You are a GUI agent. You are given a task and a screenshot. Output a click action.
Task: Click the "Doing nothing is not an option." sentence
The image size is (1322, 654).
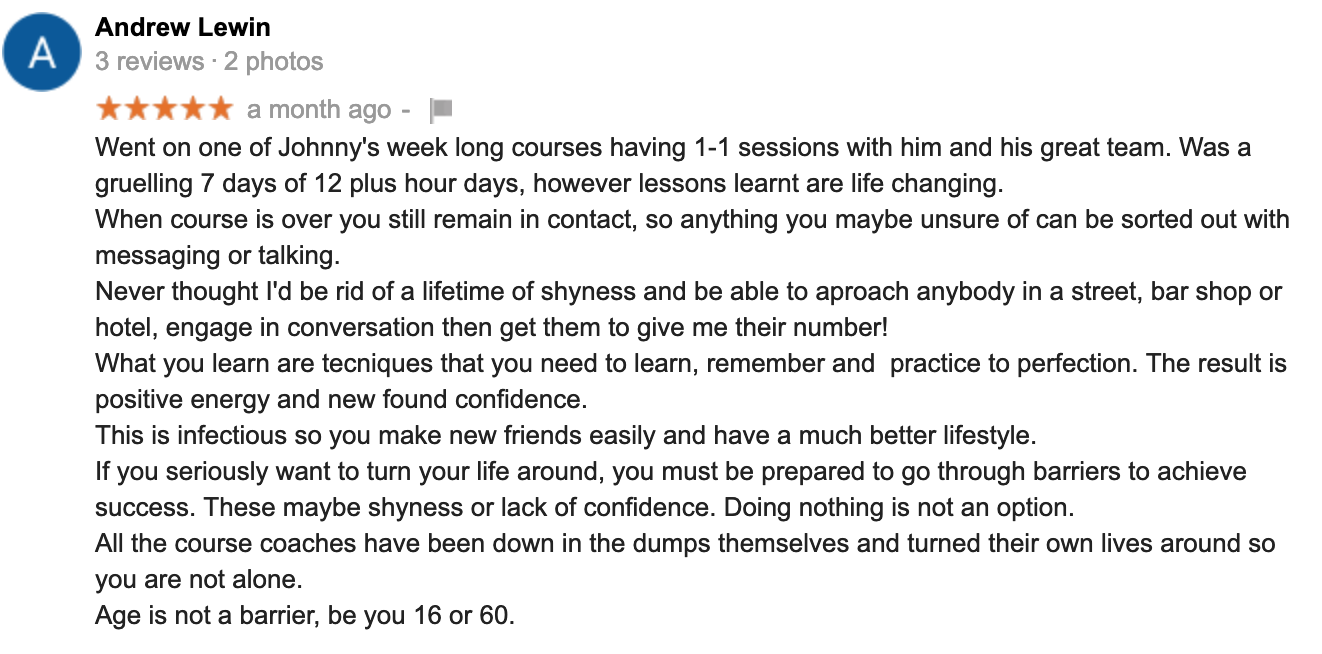899,508
